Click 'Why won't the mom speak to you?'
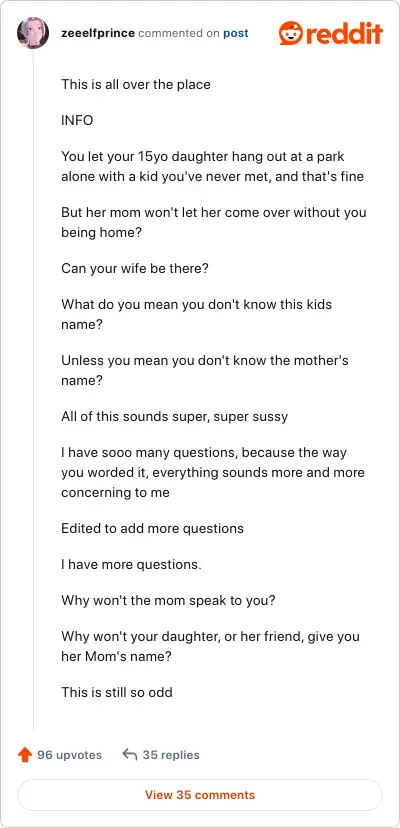400x828 pixels. pyautogui.click(x=168, y=601)
